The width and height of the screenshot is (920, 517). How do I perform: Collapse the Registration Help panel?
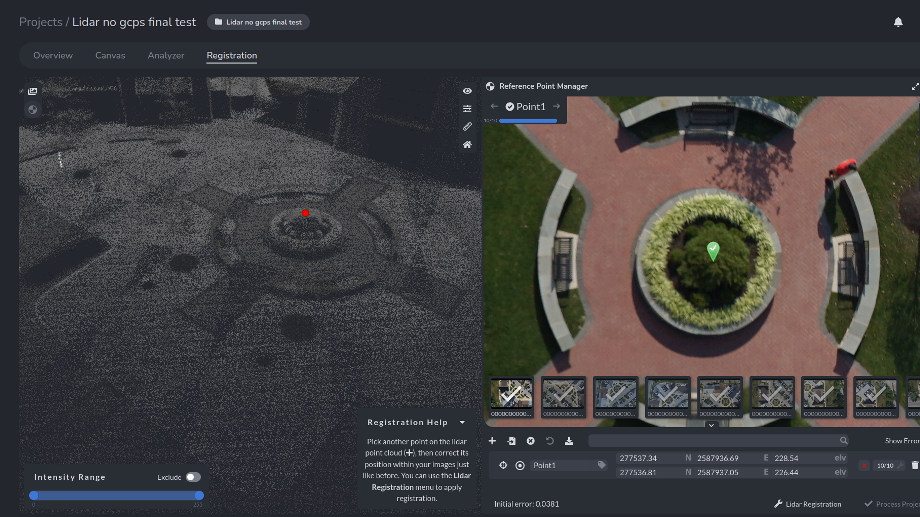click(x=462, y=423)
